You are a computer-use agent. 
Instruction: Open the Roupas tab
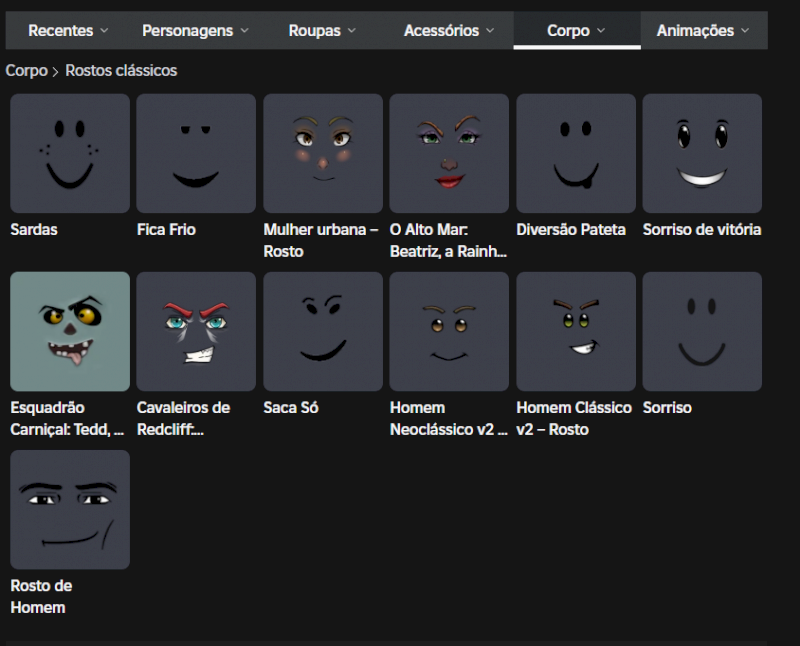[x=322, y=31]
